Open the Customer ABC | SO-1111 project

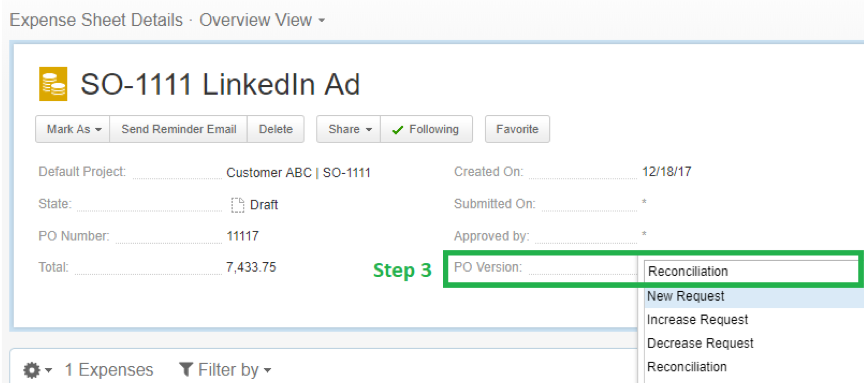point(298,172)
